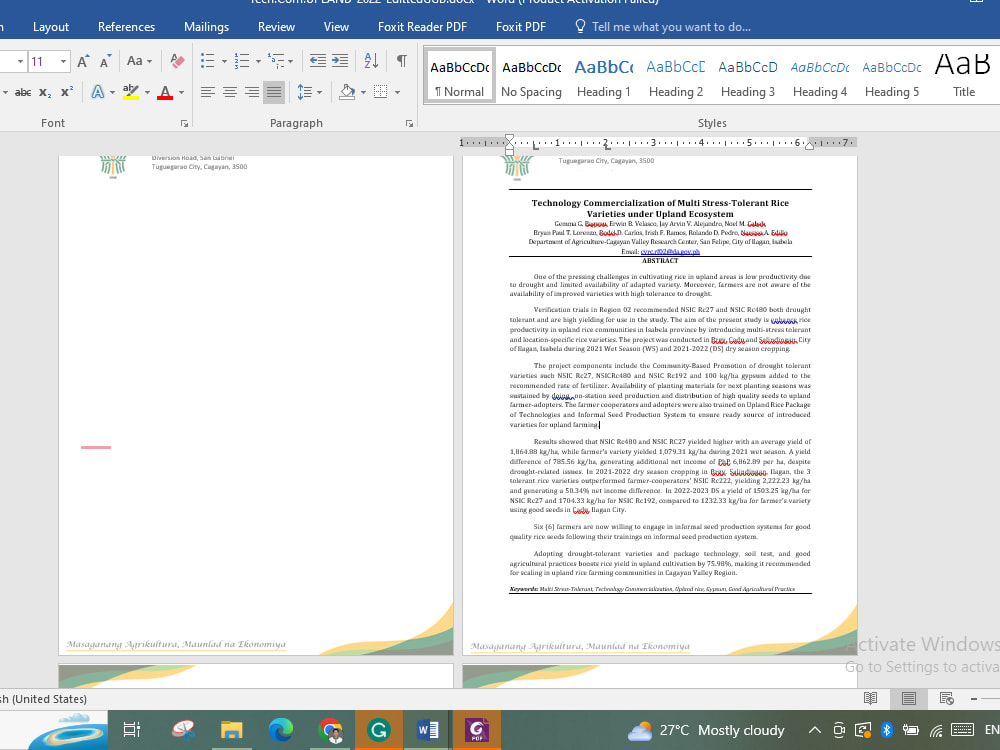This screenshot has width=1000, height=750.
Task: Switch to the Review ribbon tab
Action: pyautogui.click(x=276, y=27)
